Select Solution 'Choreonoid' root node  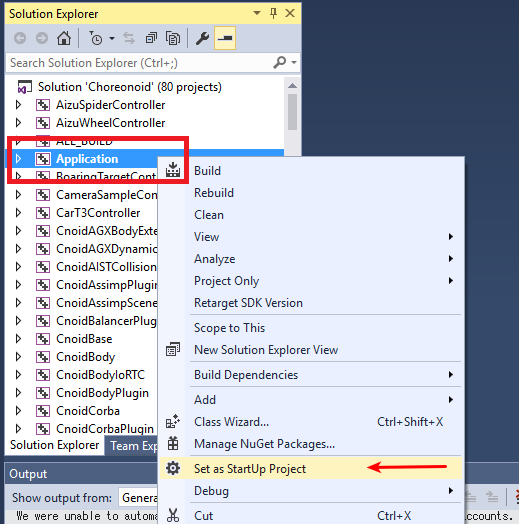click(x=130, y=87)
